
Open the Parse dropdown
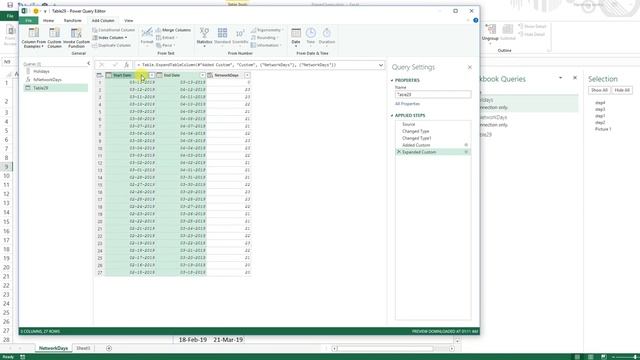pos(166,45)
